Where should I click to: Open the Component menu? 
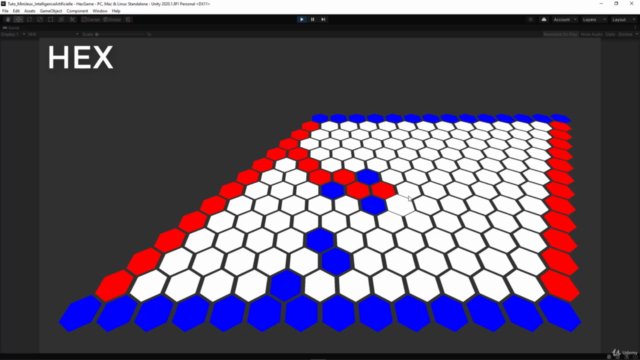tap(77, 11)
